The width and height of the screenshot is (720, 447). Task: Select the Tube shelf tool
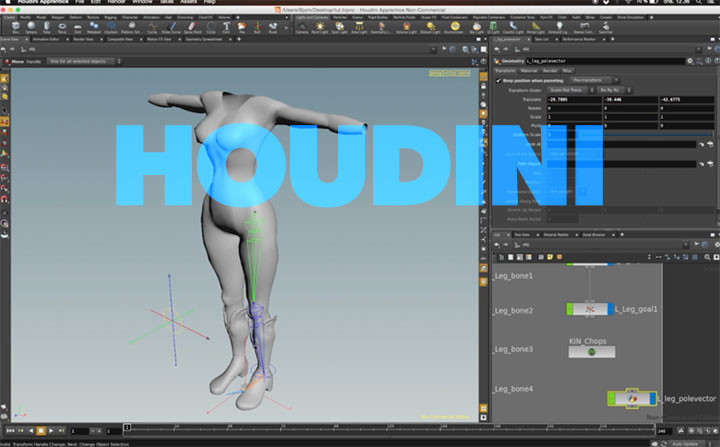click(x=47, y=28)
